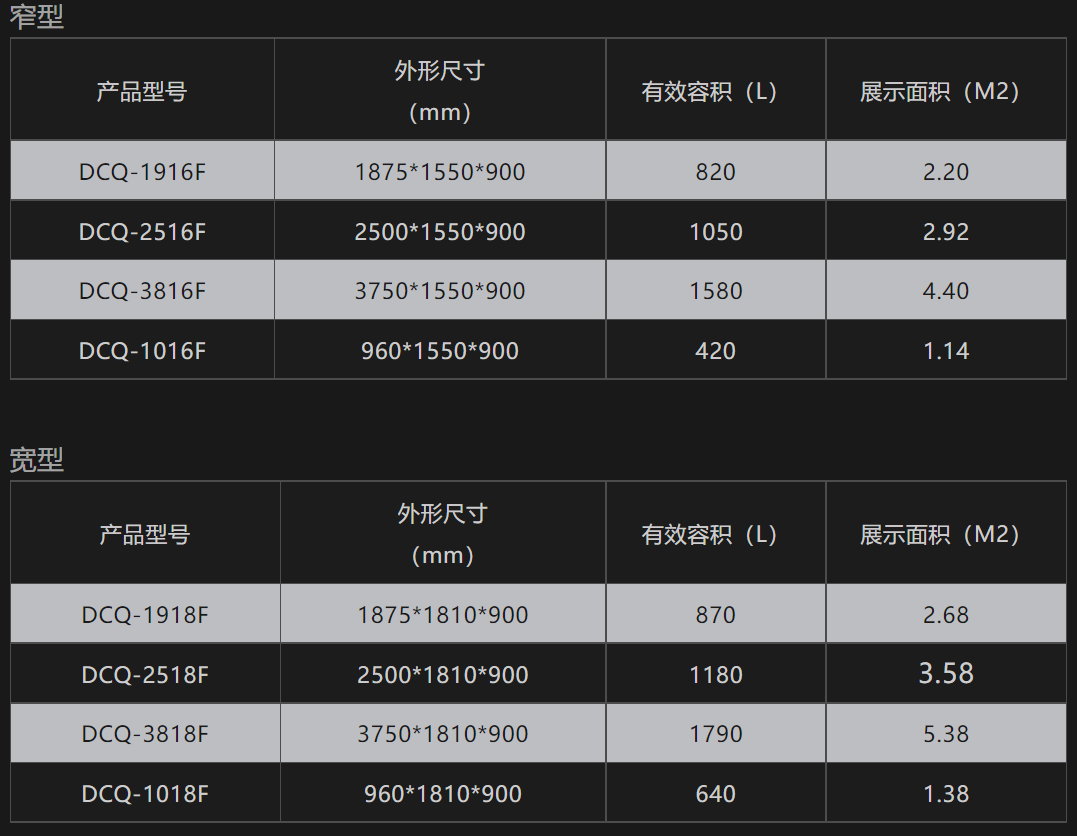Click the DCQ-3816F model name
This screenshot has height=836, width=1077.
click(142, 291)
